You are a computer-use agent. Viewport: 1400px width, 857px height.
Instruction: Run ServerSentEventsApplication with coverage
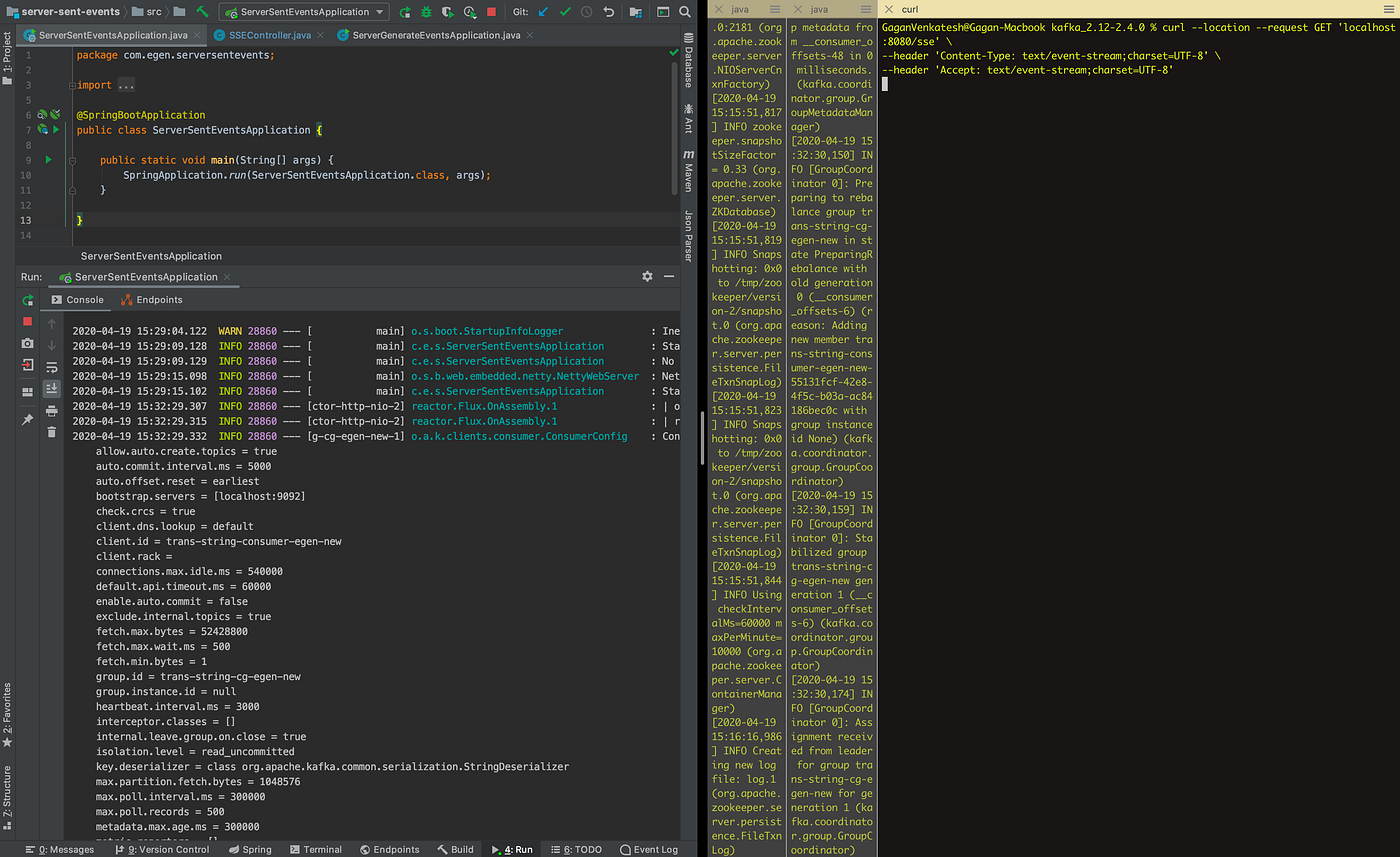(448, 12)
